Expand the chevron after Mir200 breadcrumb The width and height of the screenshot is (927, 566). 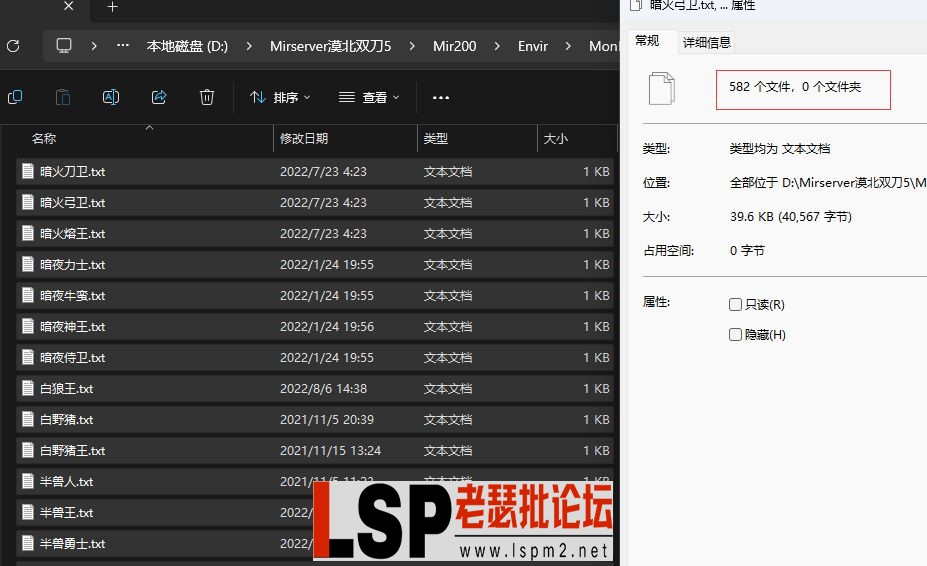(x=497, y=46)
